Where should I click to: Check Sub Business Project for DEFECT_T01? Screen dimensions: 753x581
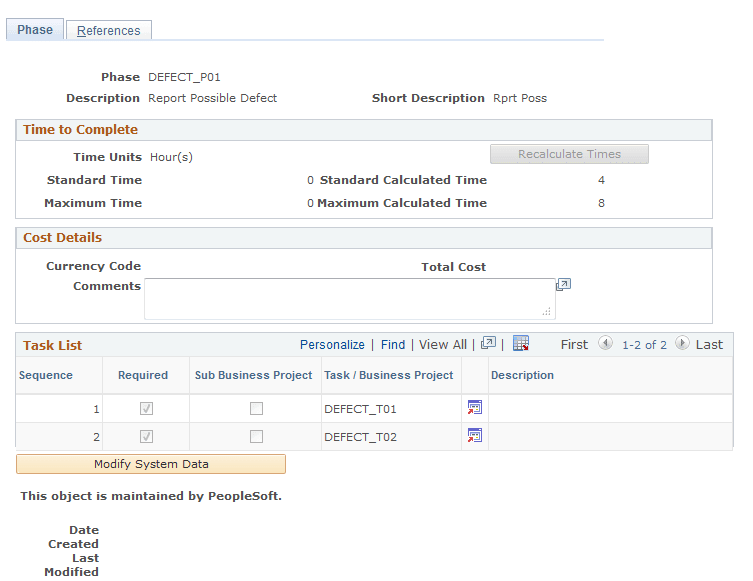[x=256, y=409]
